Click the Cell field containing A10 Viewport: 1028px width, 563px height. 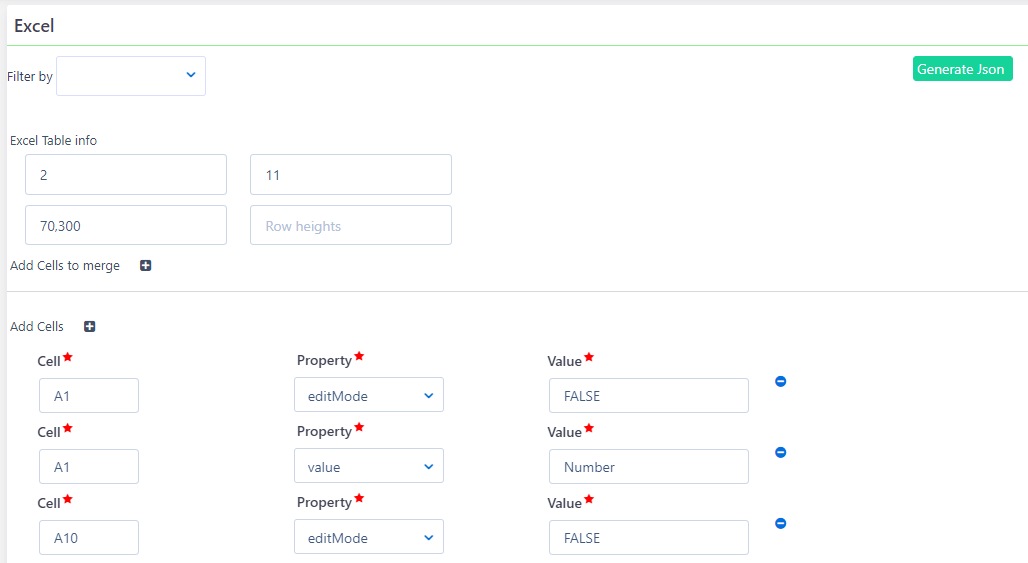point(89,537)
